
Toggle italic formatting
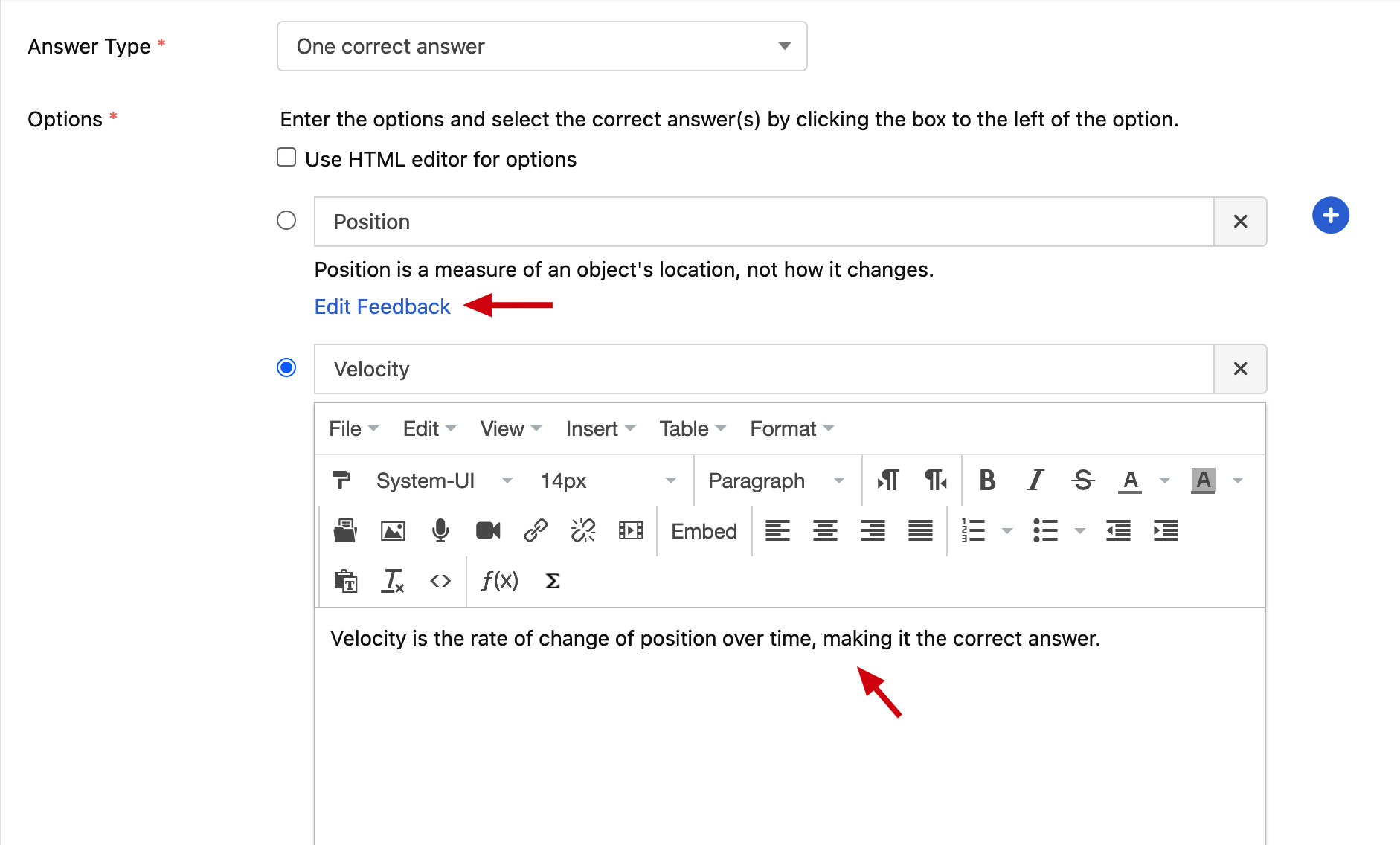1035,481
